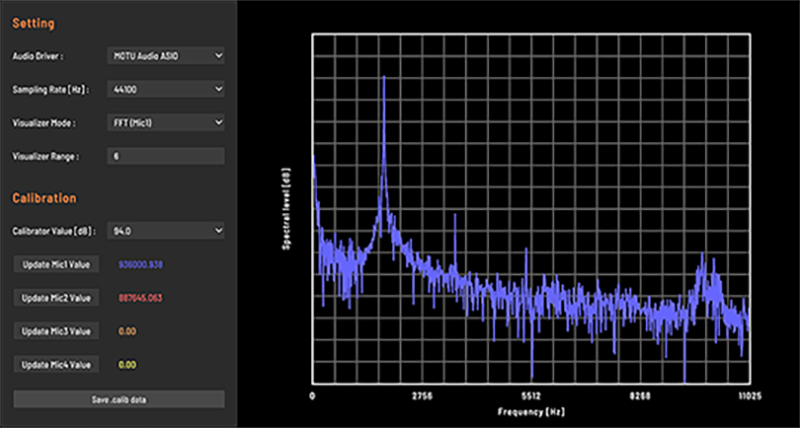Click the Update Mic3 Value button

click(x=56, y=331)
